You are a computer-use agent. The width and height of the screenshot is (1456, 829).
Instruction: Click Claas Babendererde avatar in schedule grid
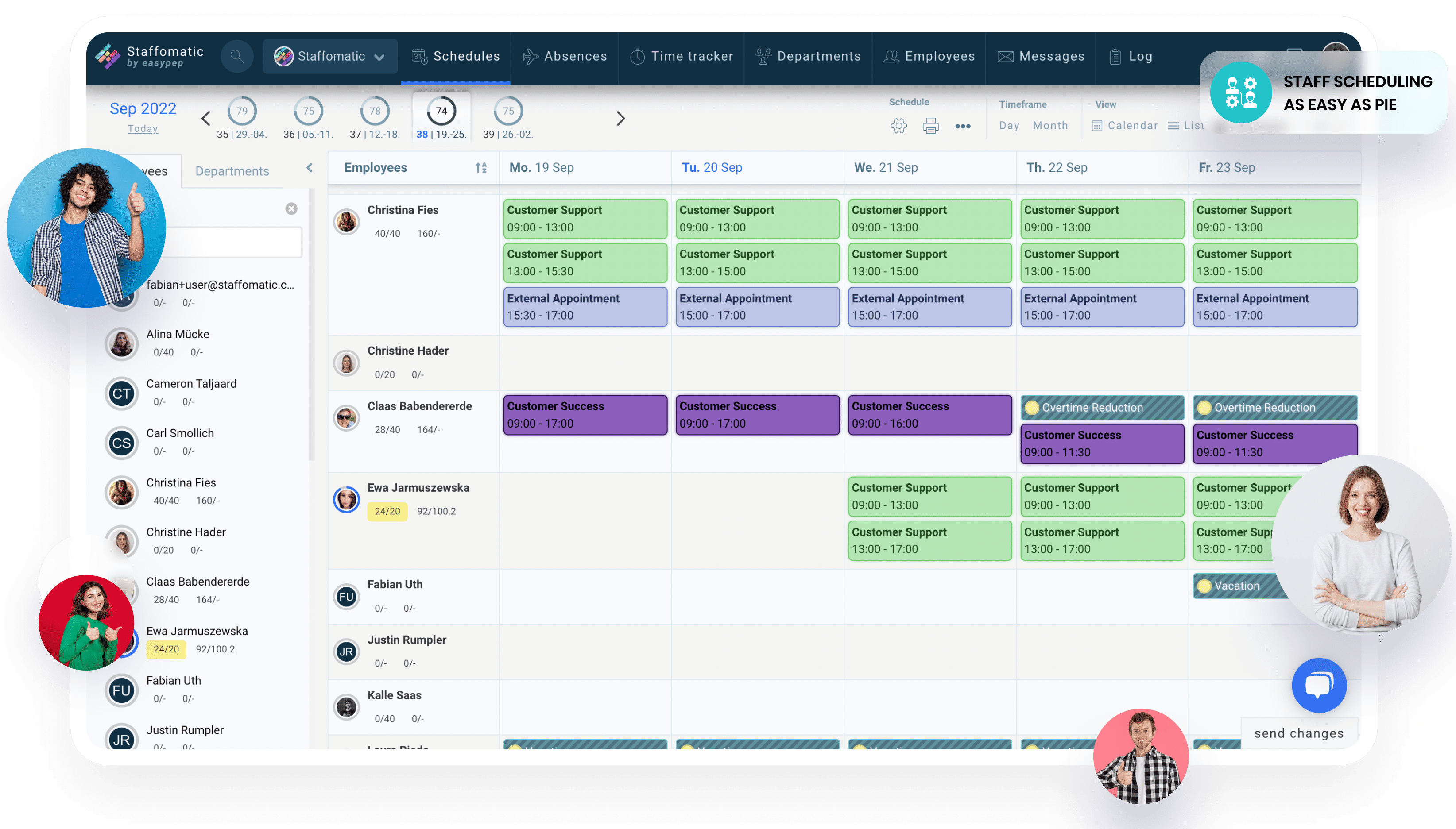click(346, 419)
